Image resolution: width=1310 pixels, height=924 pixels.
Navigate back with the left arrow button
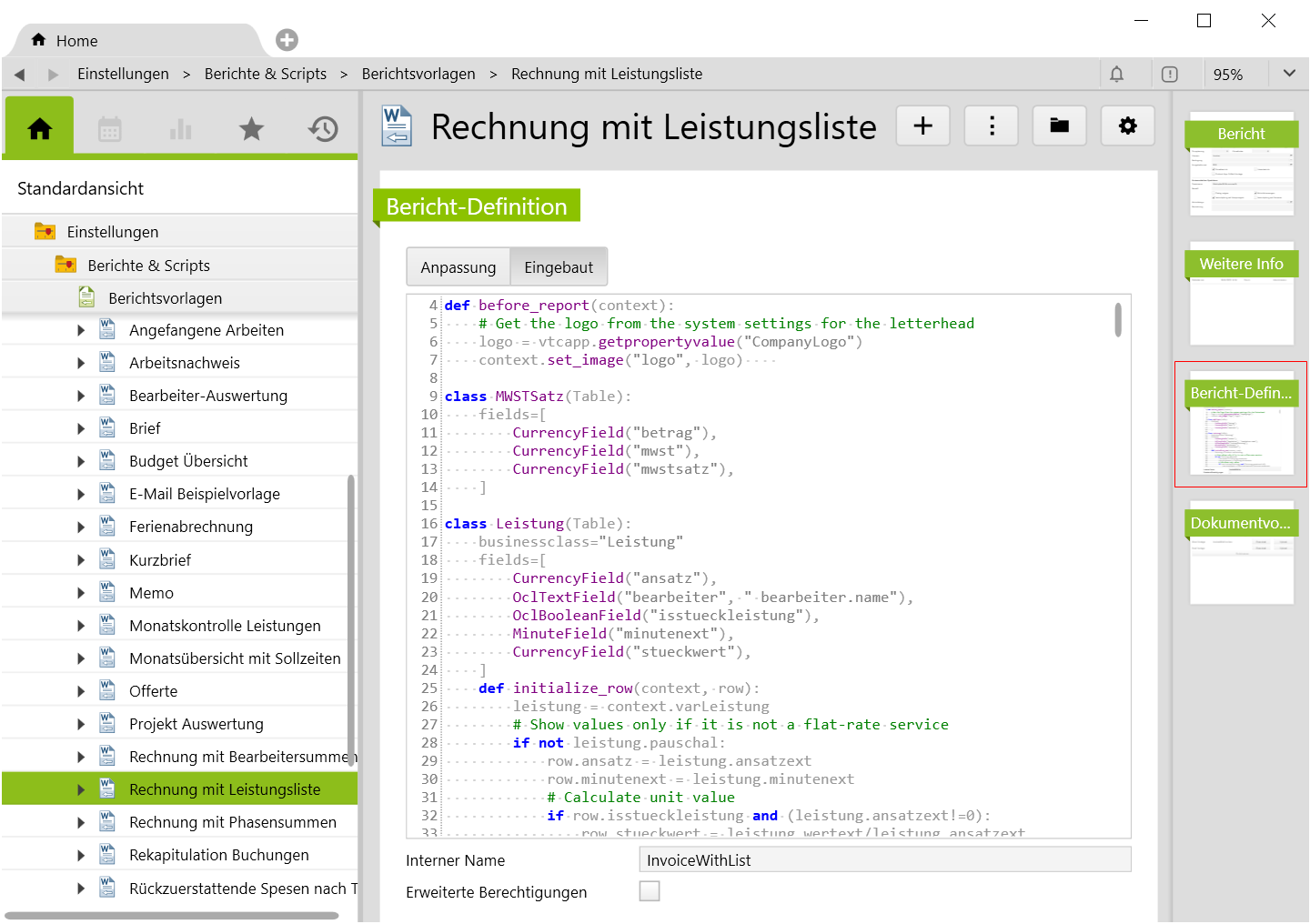coord(19,75)
